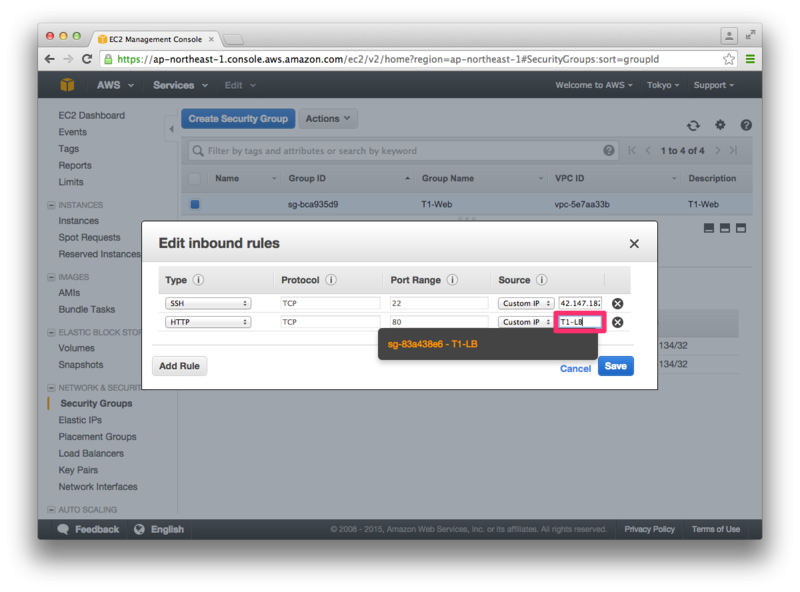Open the Welcome to AWS account menu
800x592 pixels.
click(x=594, y=85)
